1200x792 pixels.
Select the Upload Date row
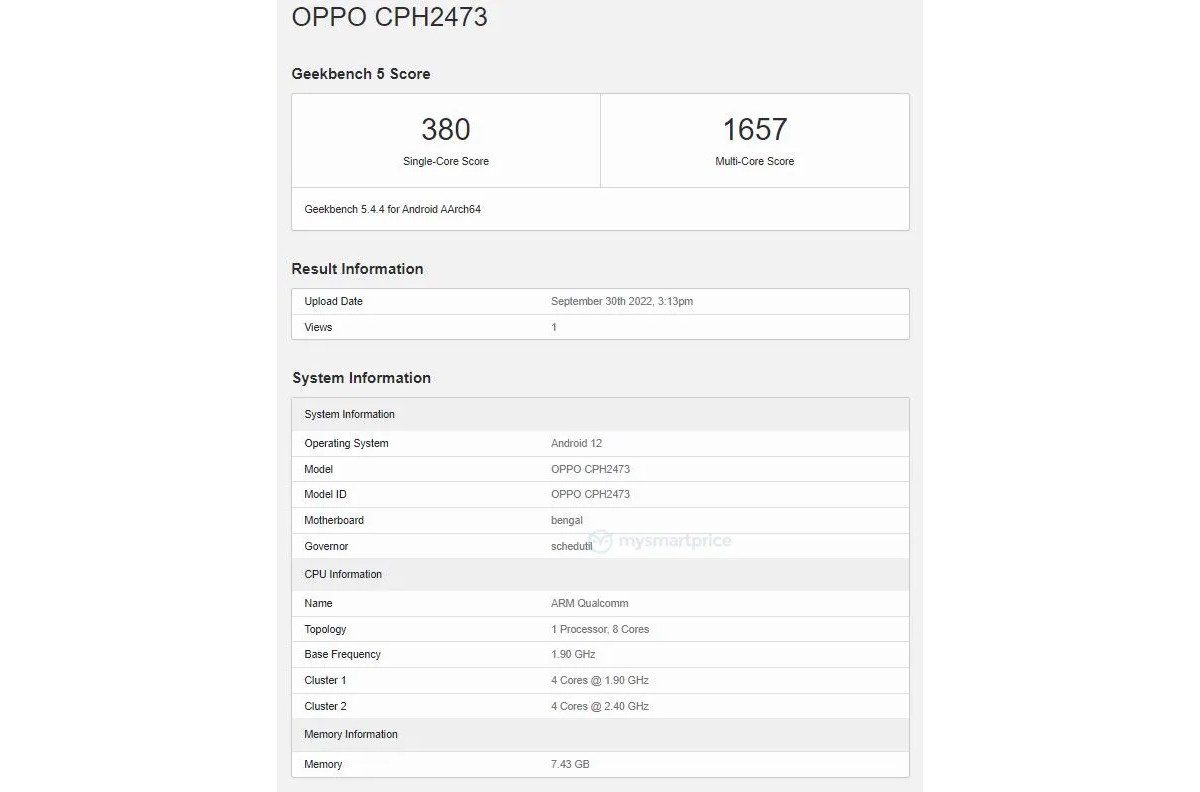[600, 301]
